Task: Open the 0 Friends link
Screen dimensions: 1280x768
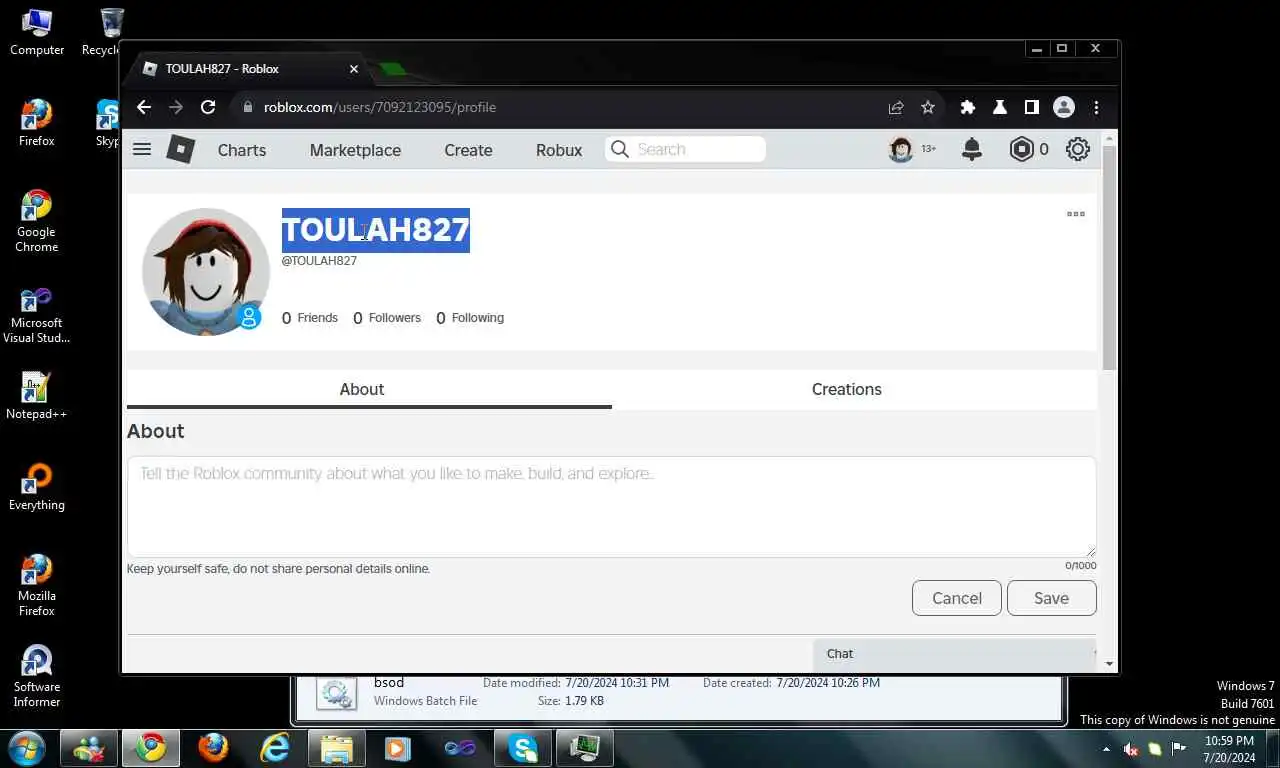Action: click(310, 318)
